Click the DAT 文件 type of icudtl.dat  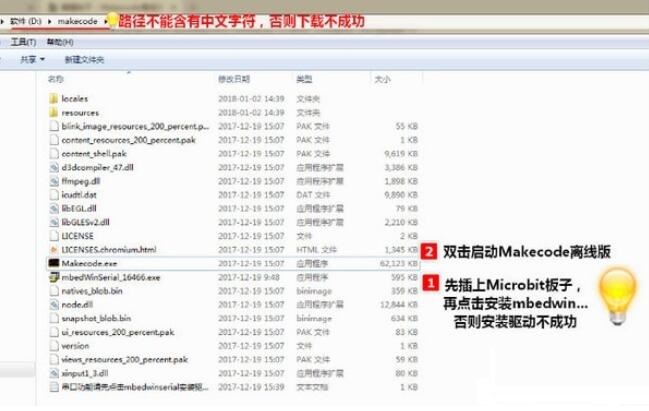tap(313, 195)
